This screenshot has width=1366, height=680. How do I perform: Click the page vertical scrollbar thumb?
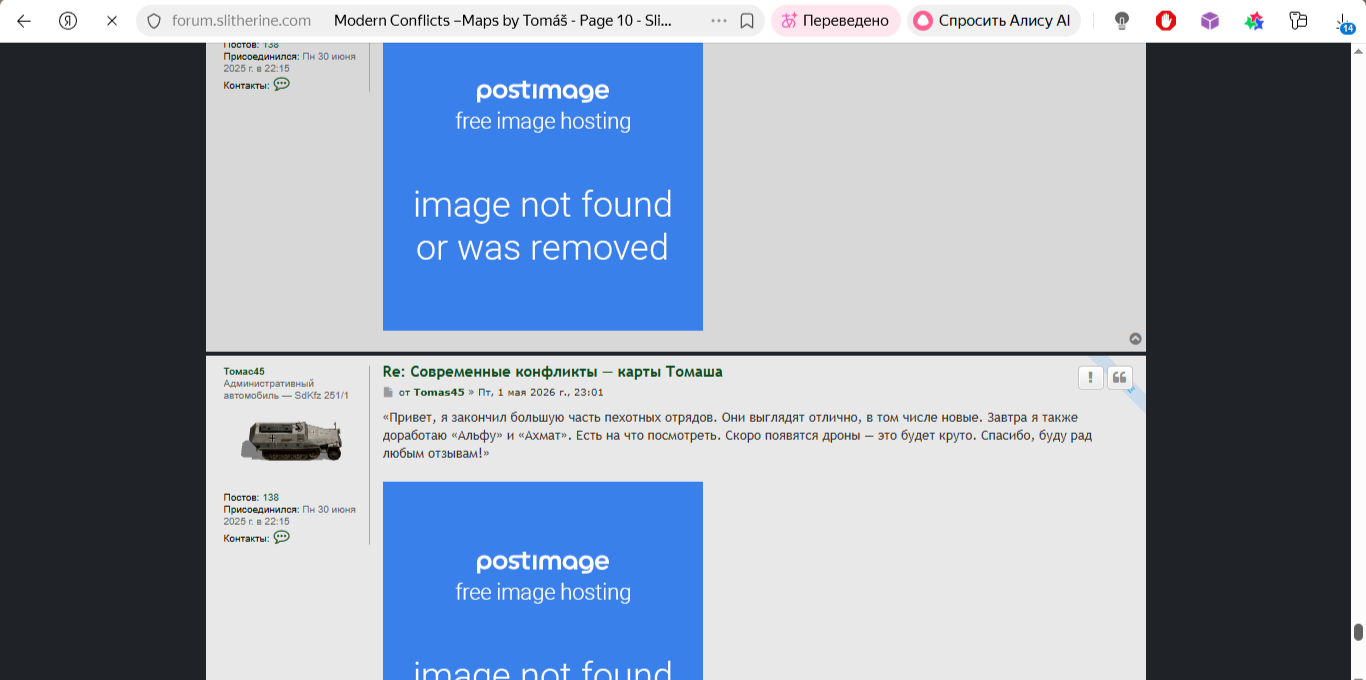pos(1358,632)
